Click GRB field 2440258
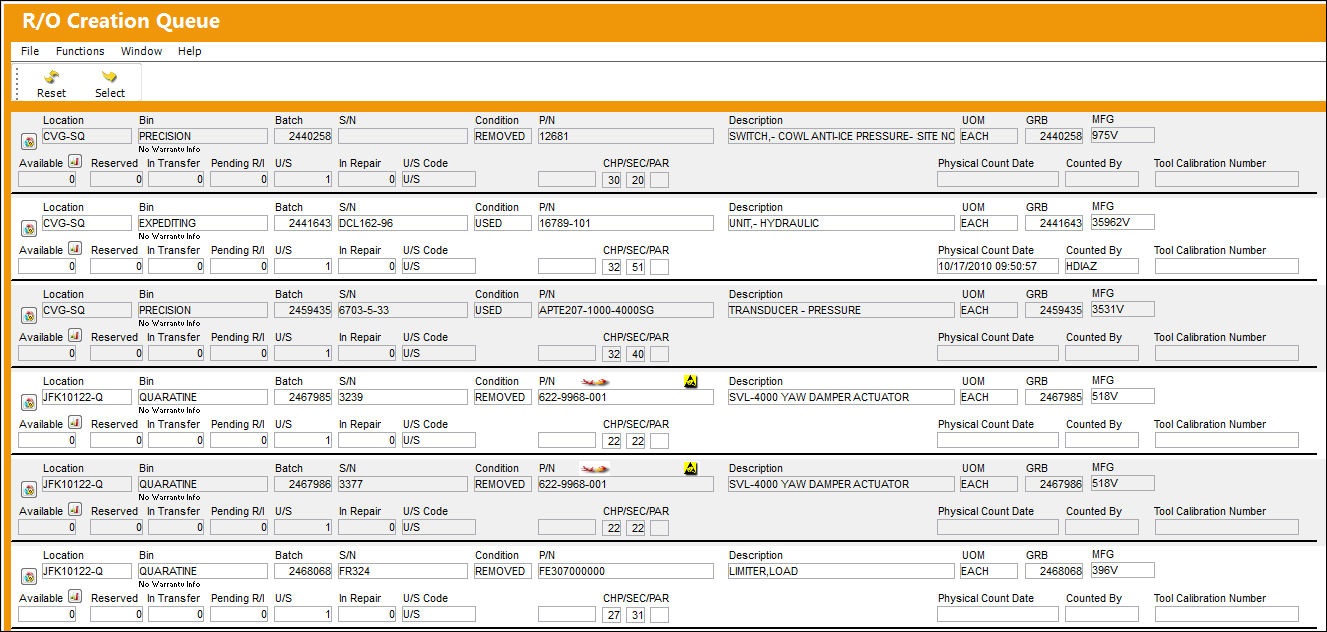 point(1054,136)
